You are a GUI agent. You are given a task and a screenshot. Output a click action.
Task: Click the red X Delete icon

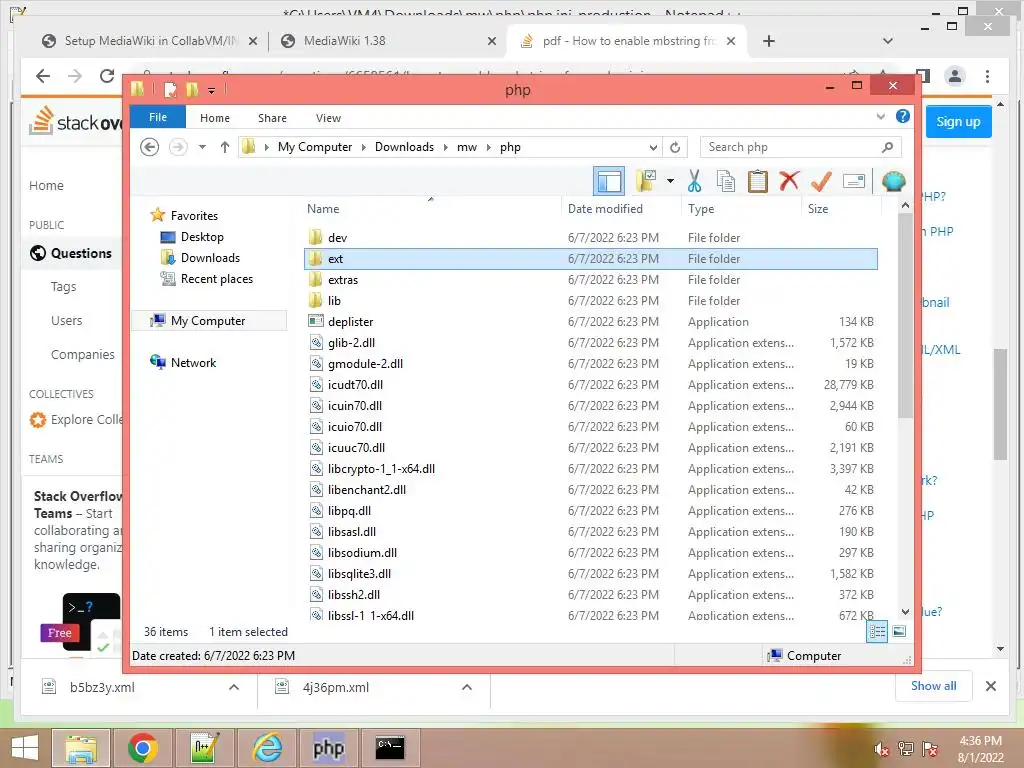click(x=789, y=180)
